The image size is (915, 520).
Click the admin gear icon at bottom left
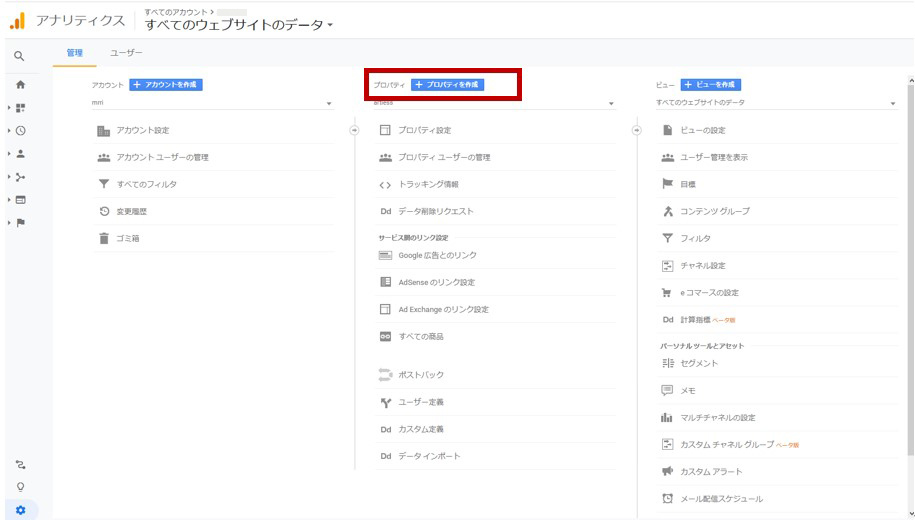tap(20, 510)
